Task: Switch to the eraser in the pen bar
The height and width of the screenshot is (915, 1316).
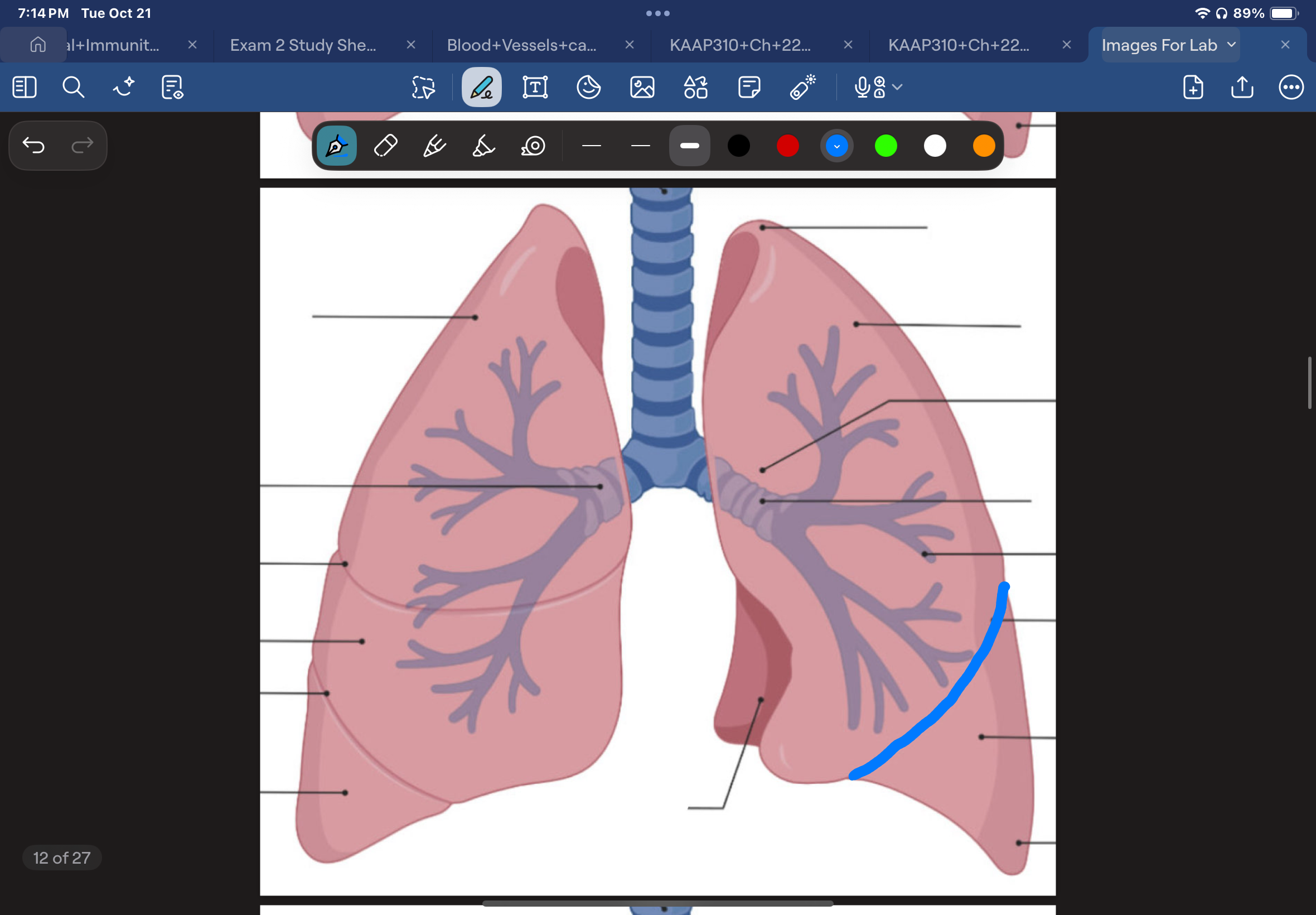Action: pyautogui.click(x=385, y=146)
